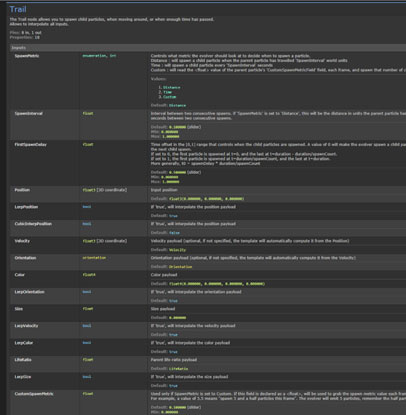Click the 'Trail' page heading
Image resolution: width=406 pixels, height=415 pixels.
point(18,9)
